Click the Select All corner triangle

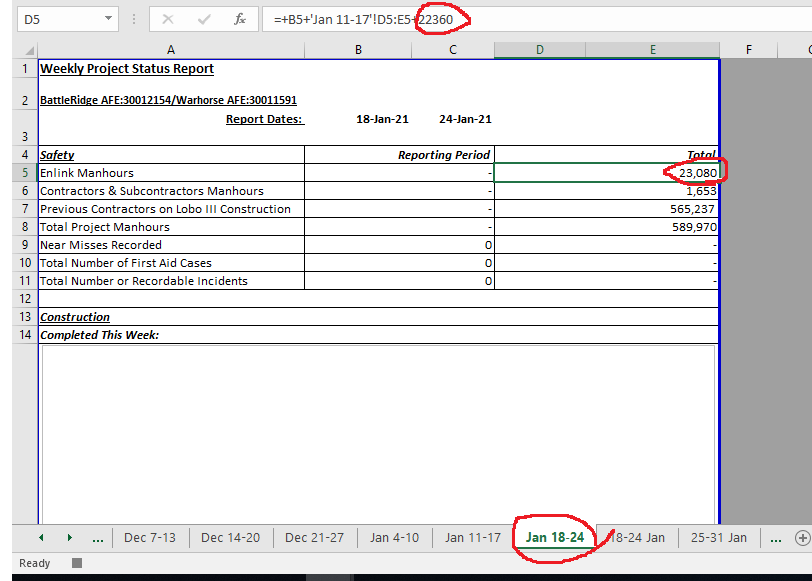pyautogui.click(x=30, y=50)
